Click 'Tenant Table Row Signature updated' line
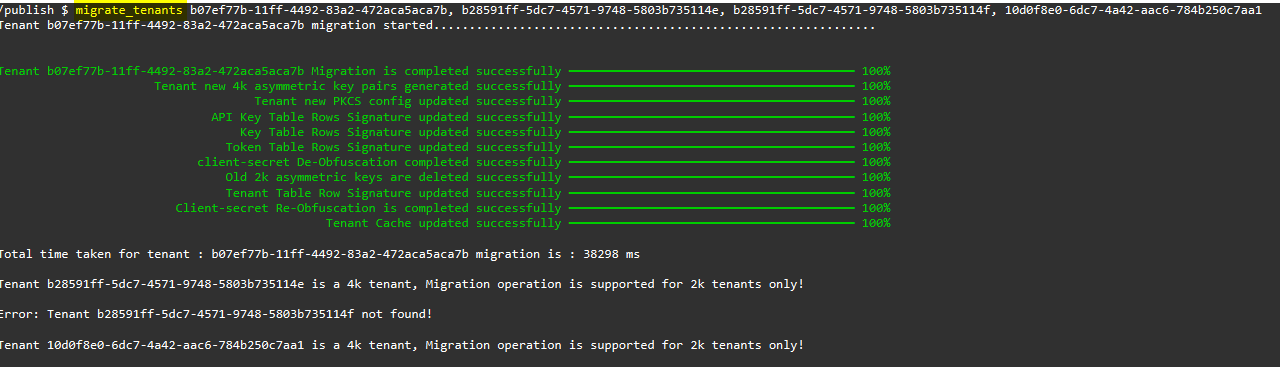 coord(393,193)
